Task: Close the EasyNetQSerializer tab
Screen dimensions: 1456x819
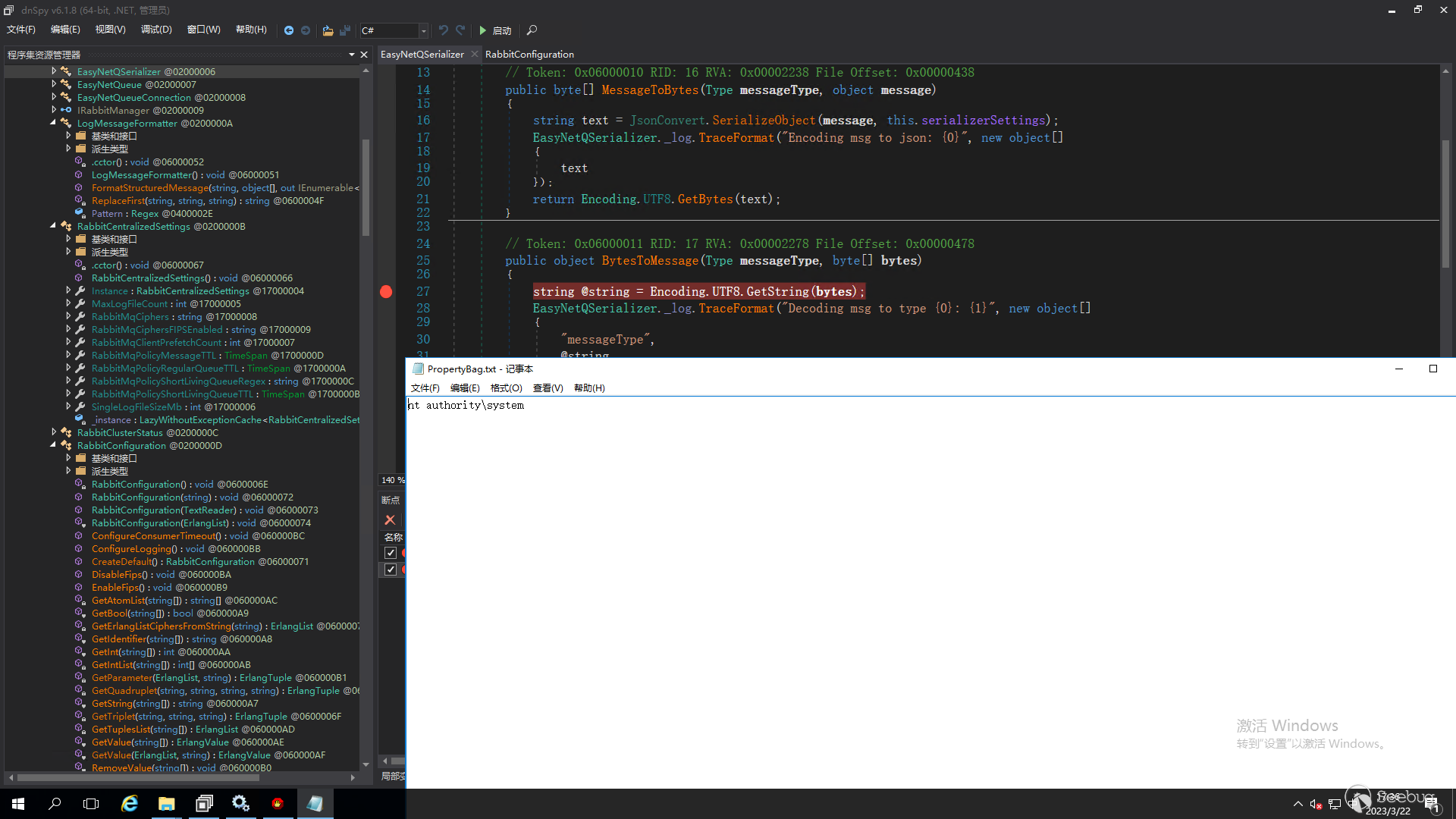Action: (x=475, y=55)
